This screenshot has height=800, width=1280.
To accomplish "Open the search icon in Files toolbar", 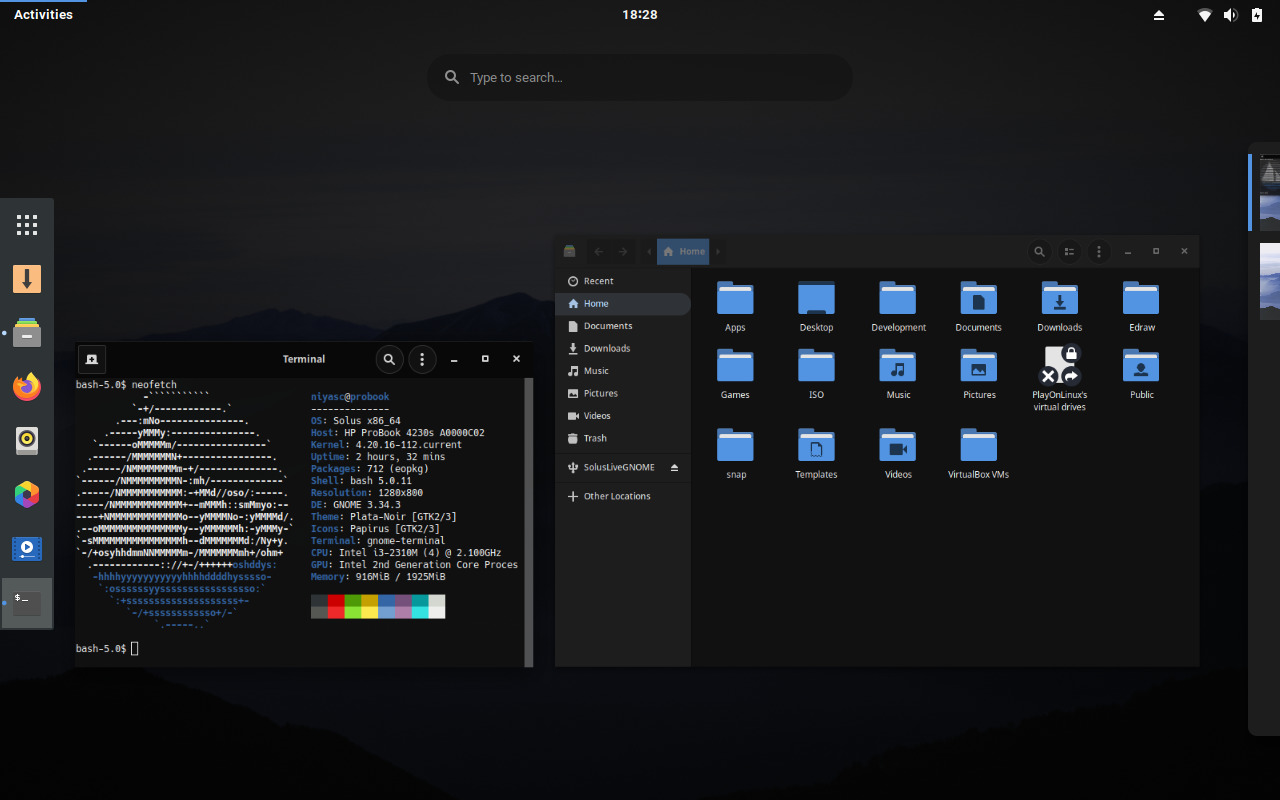I will tap(1039, 252).
